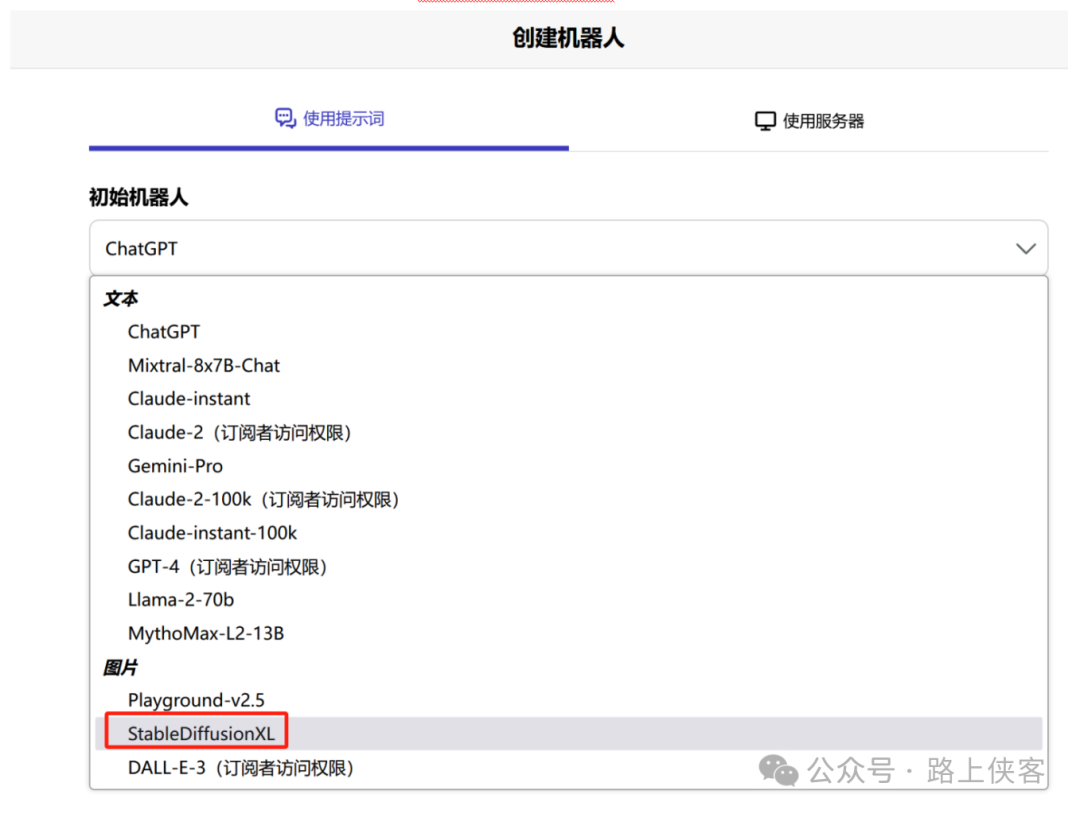Viewport: 1080px width, 814px height.
Task: Click the monitor icon beside 使用服务器
Action: [765, 121]
